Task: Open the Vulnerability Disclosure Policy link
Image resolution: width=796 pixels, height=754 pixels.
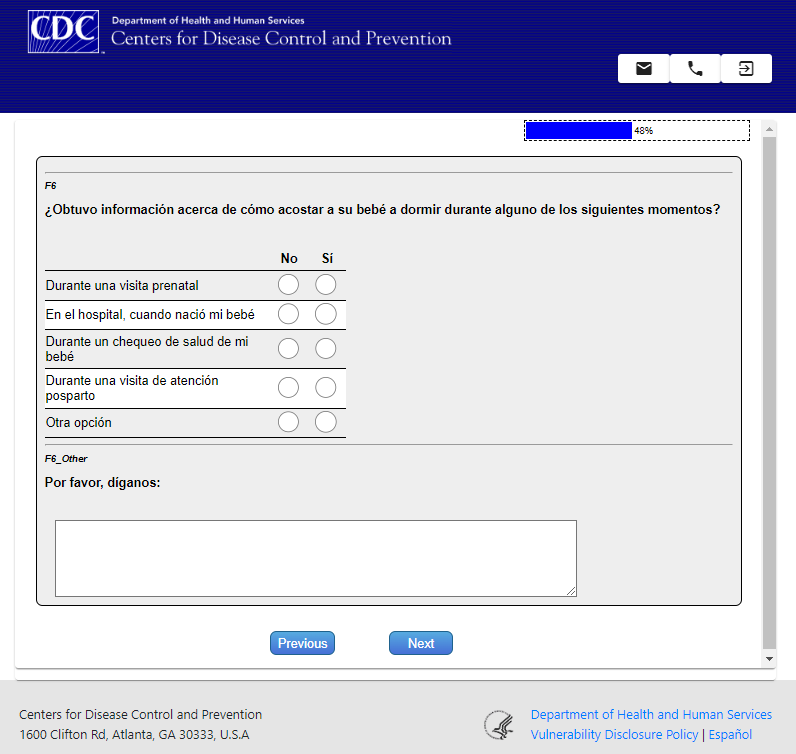Action: coord(614,735)
